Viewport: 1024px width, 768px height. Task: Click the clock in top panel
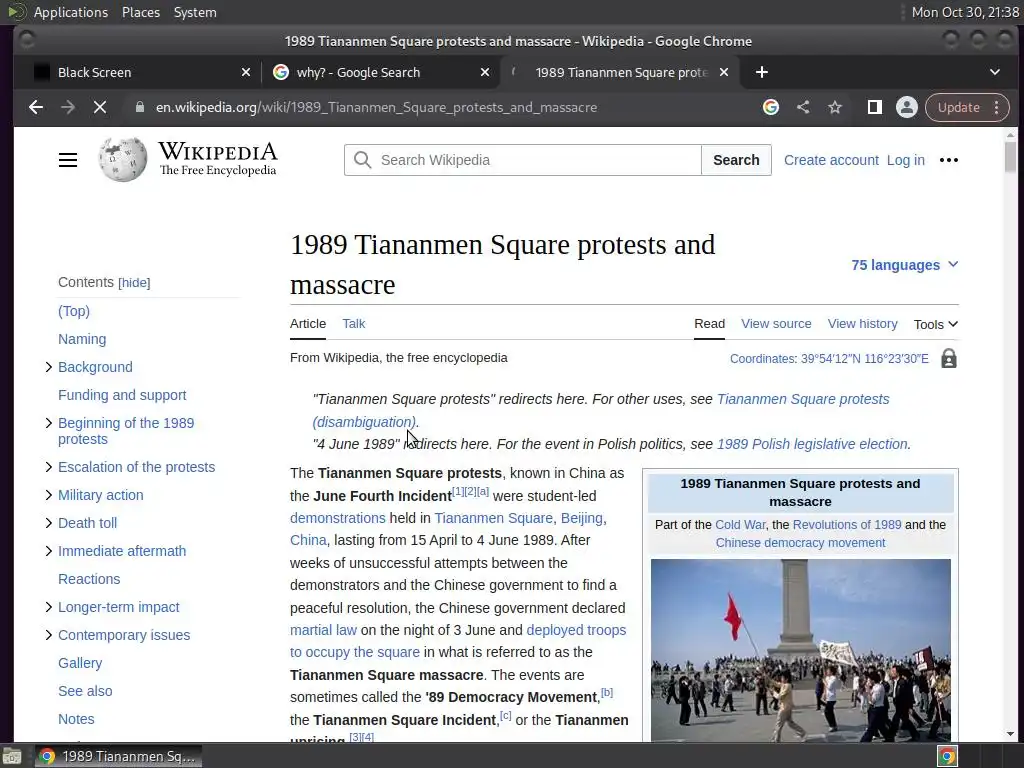(x=965, y=12)
